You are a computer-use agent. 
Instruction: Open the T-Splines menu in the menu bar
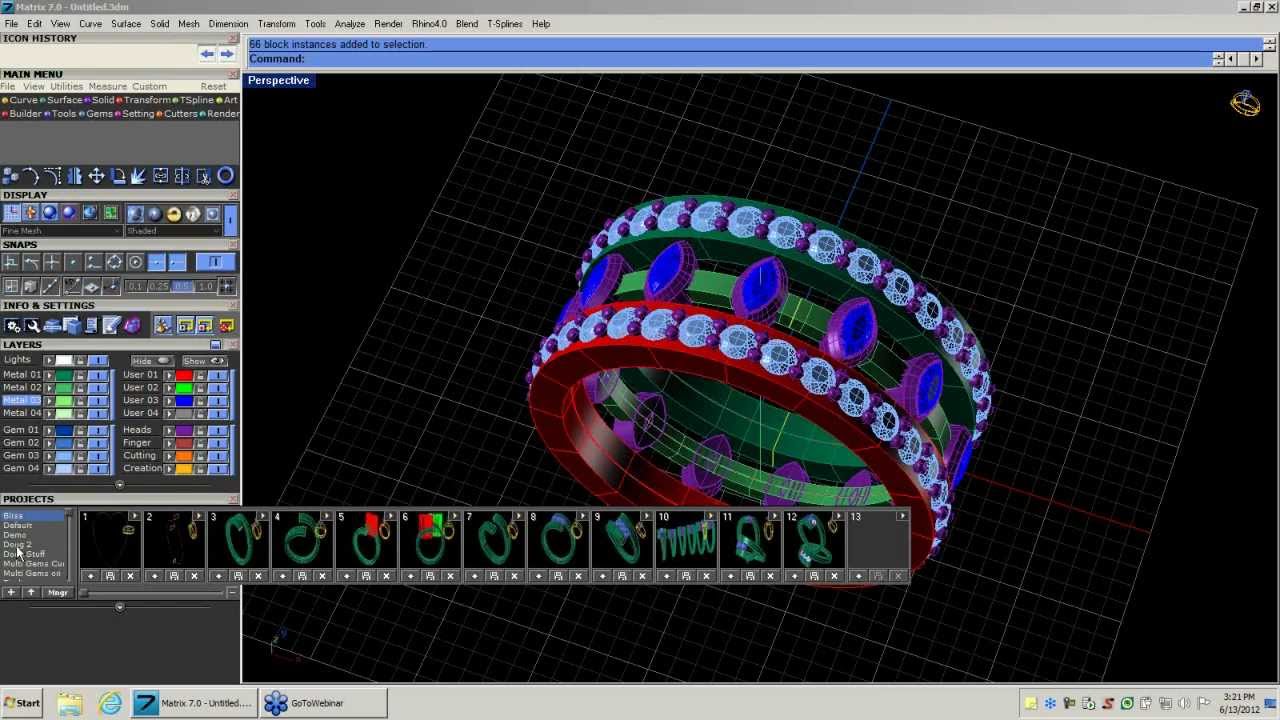tap(505, 24)
